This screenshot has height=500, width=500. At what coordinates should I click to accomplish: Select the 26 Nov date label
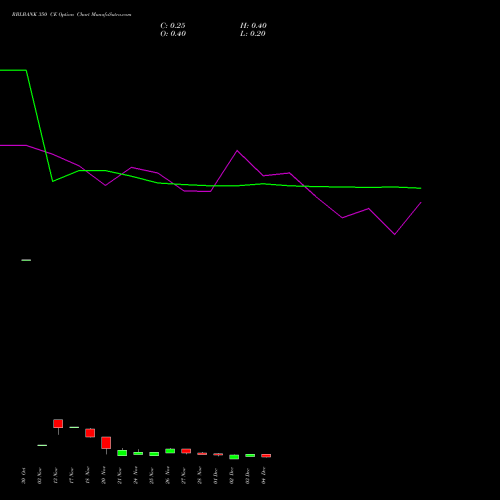pos(167,476)
